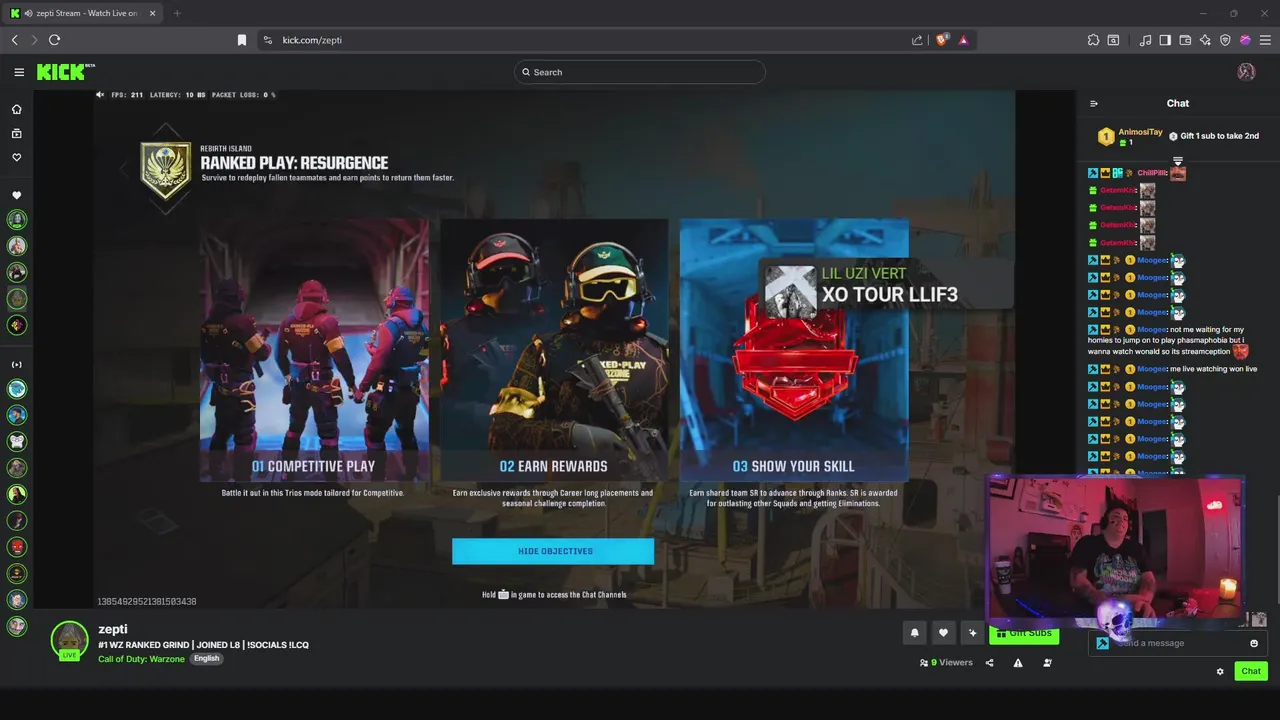Click the sparkle button beside Gift Subs
The image size is (1280, 720).
click(x=972, y=632)
